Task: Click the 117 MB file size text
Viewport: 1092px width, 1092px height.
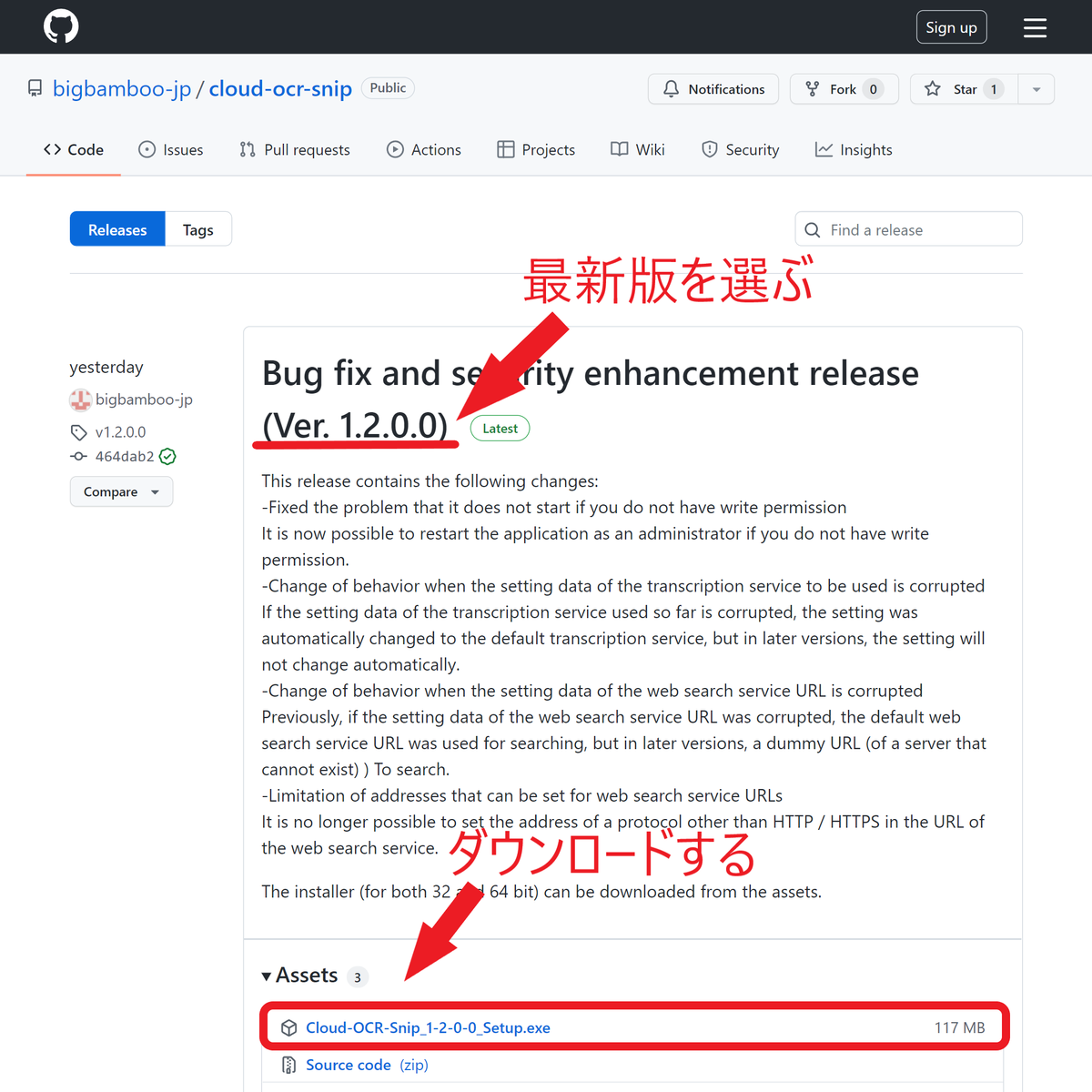Action: (x=960, y=1027)
